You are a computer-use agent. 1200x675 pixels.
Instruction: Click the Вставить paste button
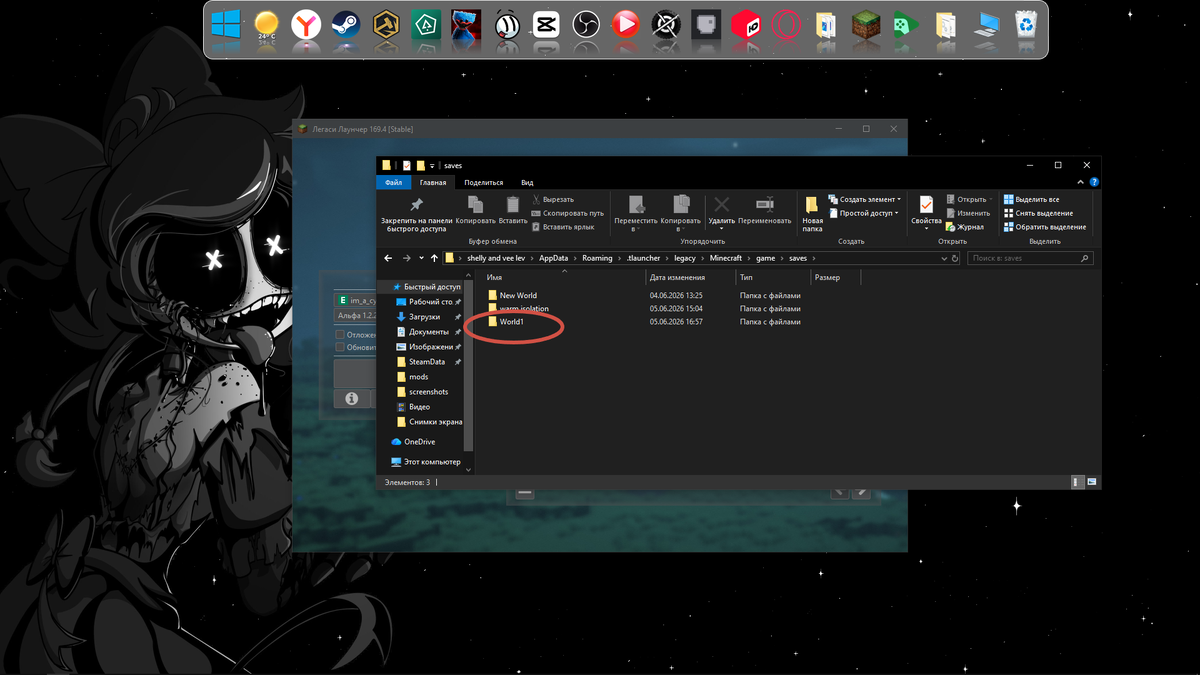pyautogui.click(x=513, y=210)
